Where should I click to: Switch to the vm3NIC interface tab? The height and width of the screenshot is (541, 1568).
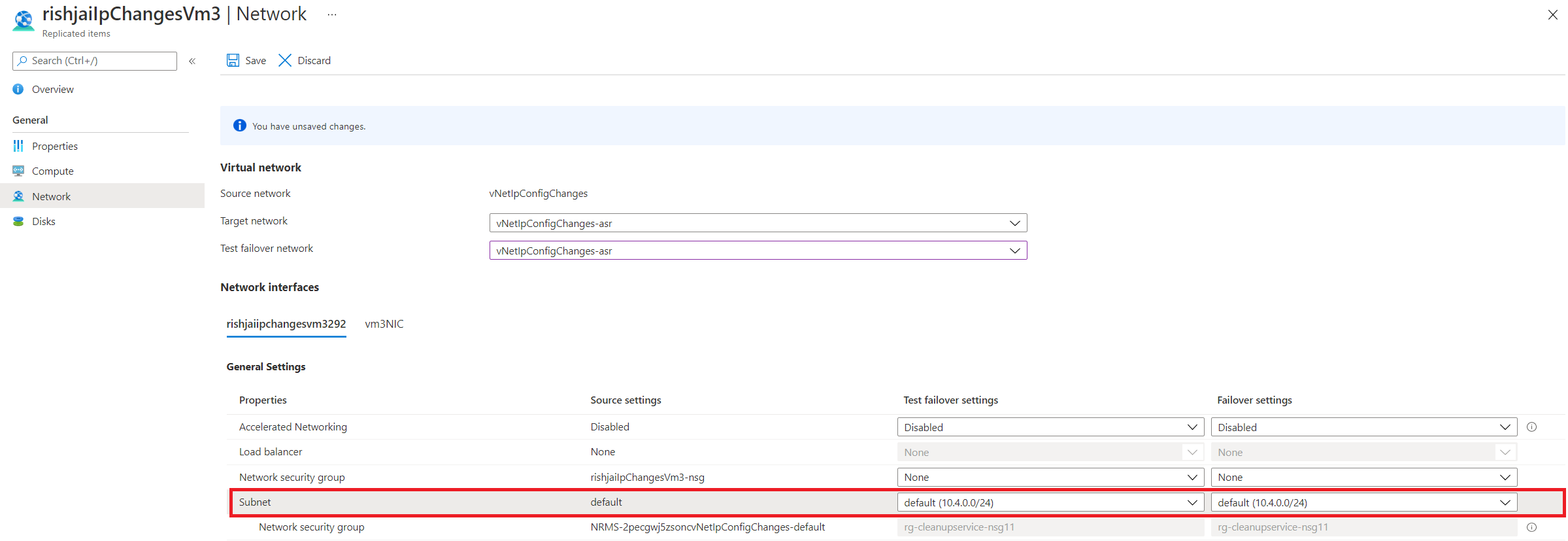tap(384, 324)
